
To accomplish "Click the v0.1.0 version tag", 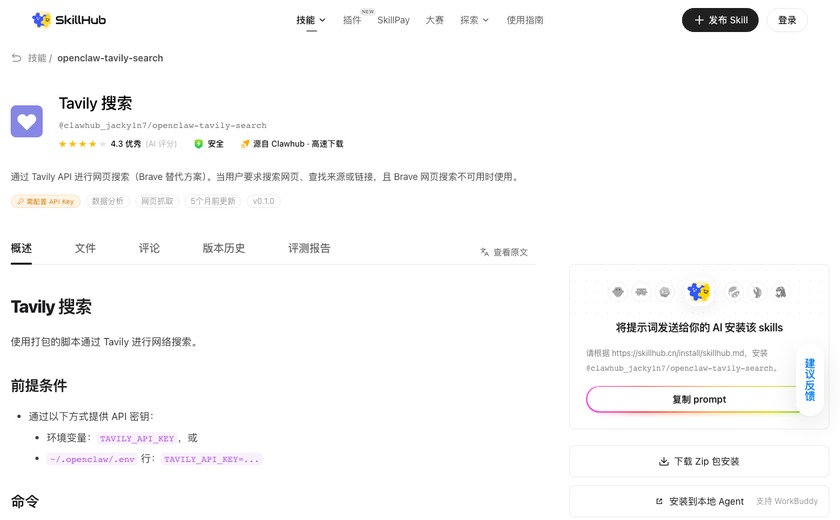I will tap(263, 201).
